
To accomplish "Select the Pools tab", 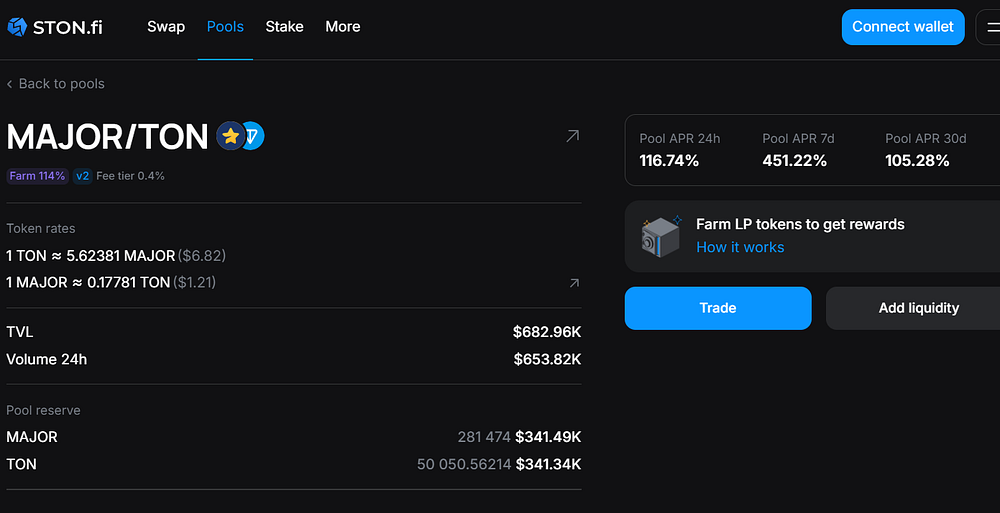I will pos(225,27).
